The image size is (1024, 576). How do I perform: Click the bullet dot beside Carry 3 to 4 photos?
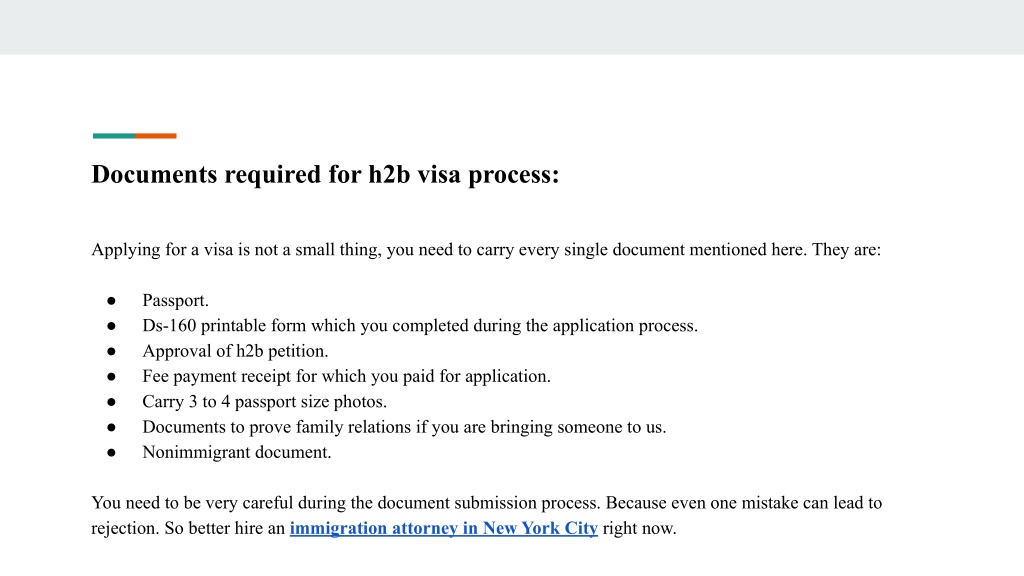pyautogui.click(x=112, y=402)
